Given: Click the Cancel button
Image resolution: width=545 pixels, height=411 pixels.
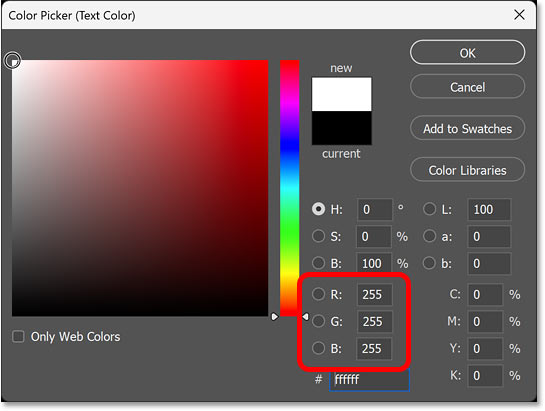Looking at the screenshot, I should (x=467, y=87).
